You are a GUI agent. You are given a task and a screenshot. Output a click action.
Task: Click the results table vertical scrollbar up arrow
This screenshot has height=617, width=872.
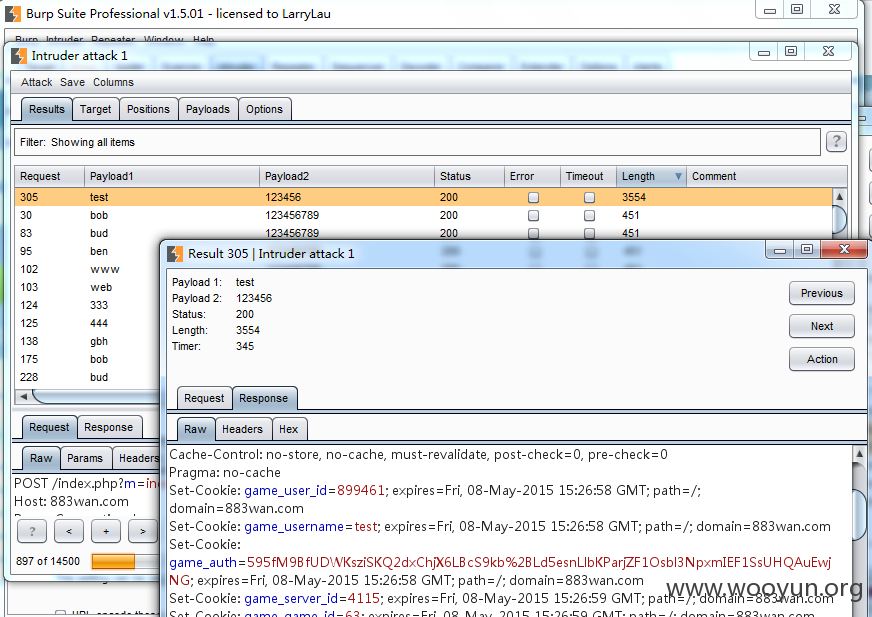(839, 196)
